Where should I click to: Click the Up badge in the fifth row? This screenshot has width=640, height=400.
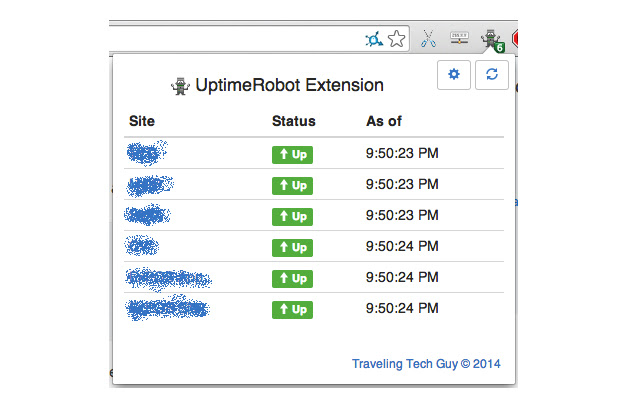pyautogui.click(x=292, y=279)
